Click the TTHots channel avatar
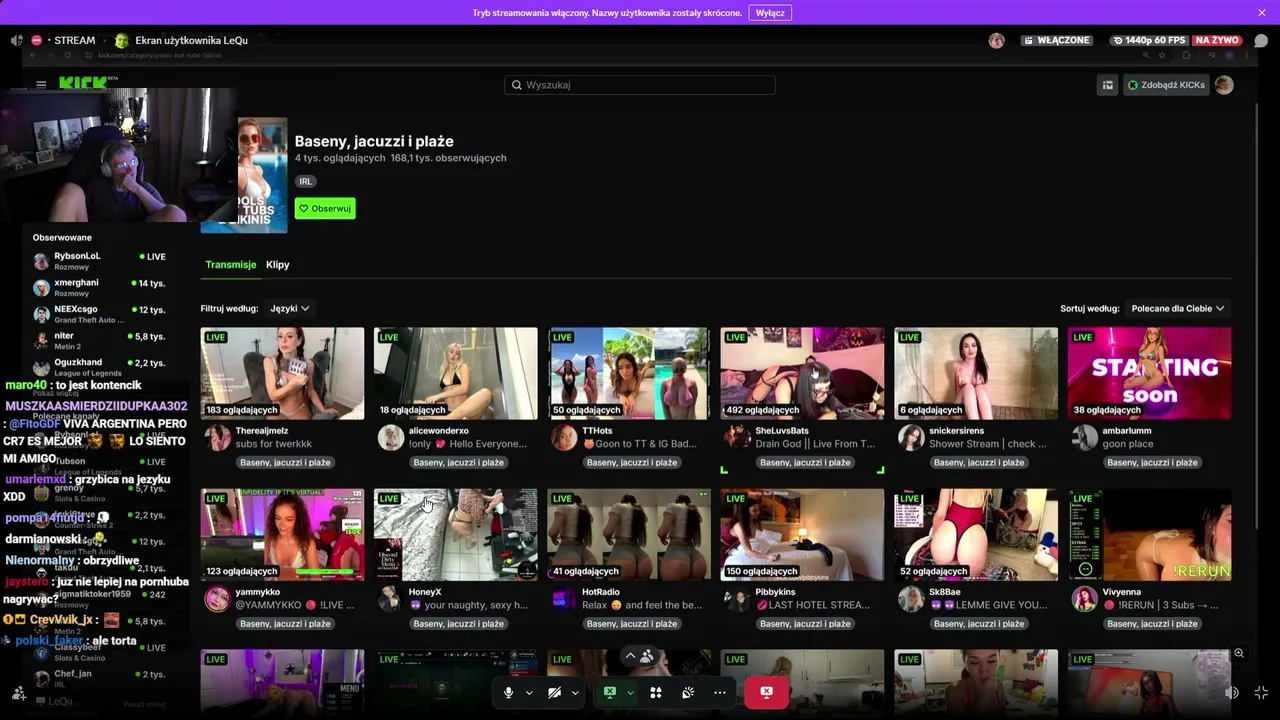 point(564,438)
